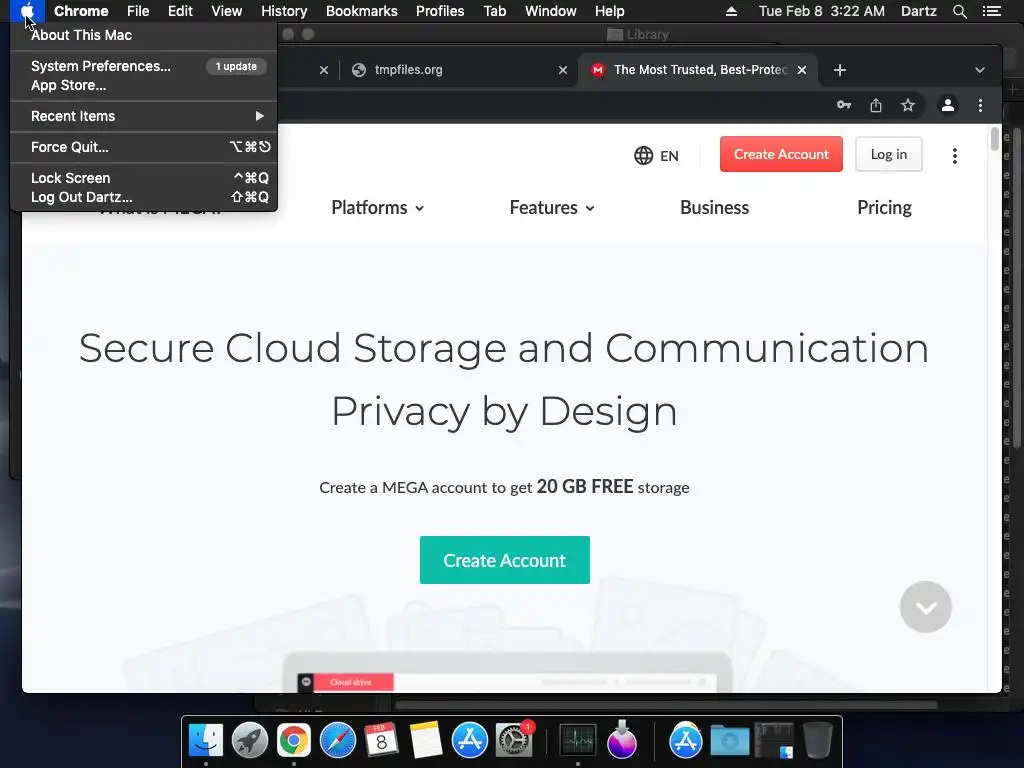Click the date and time in menu bar
This screenshot has height=768, width=1024.
point(822,11)
